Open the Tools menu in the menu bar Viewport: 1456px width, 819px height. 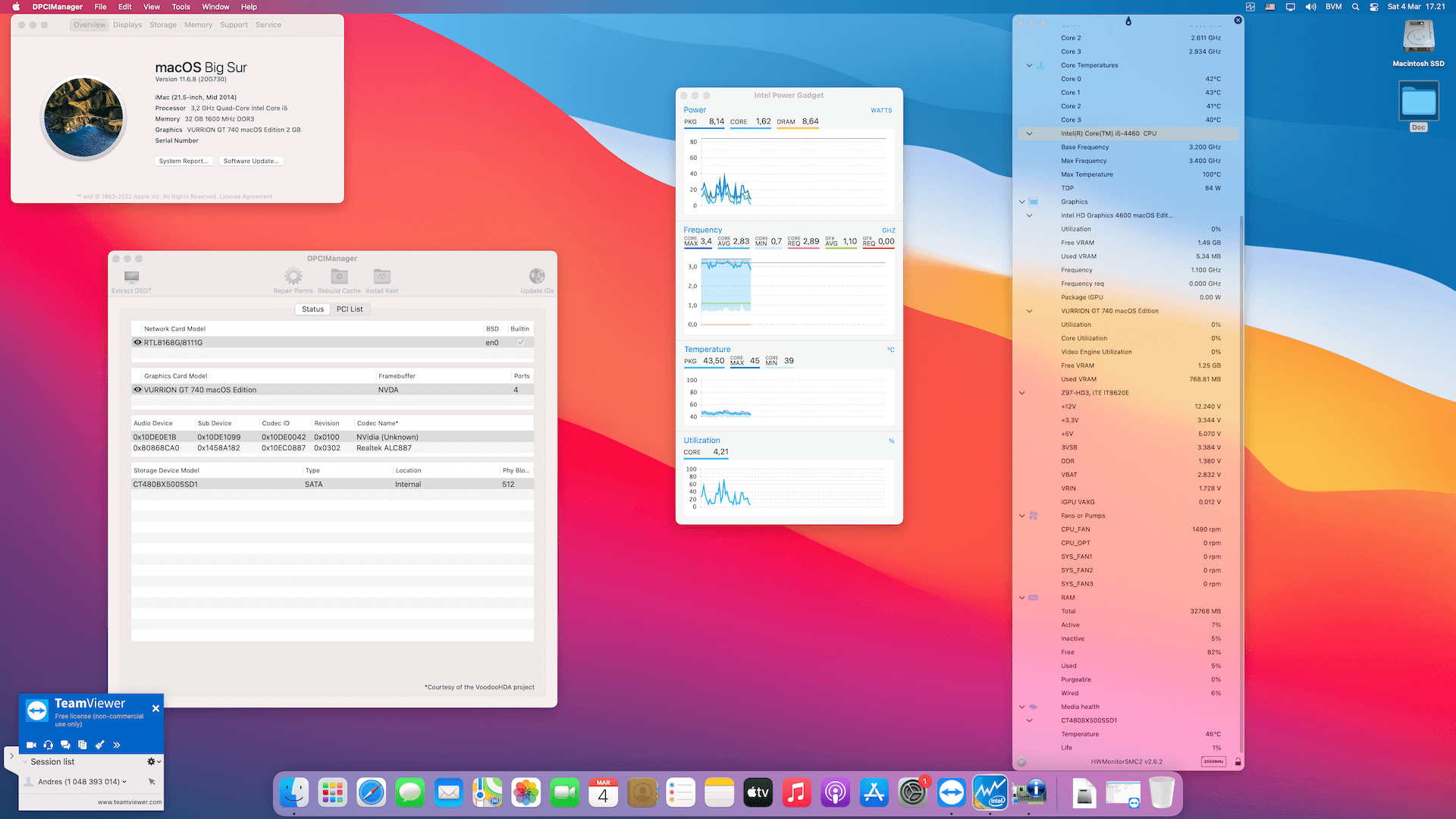180,7
